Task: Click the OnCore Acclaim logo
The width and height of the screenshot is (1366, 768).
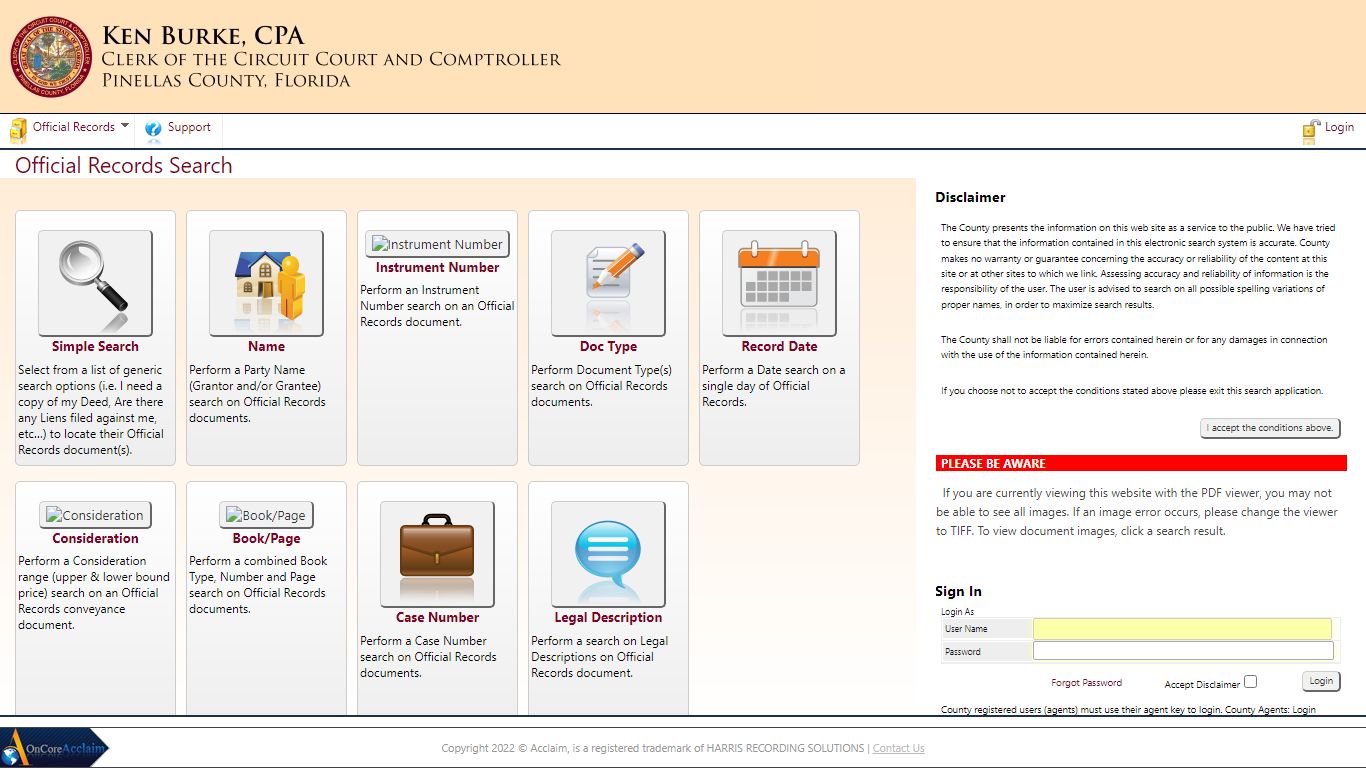Action: (x=55, y=748)
